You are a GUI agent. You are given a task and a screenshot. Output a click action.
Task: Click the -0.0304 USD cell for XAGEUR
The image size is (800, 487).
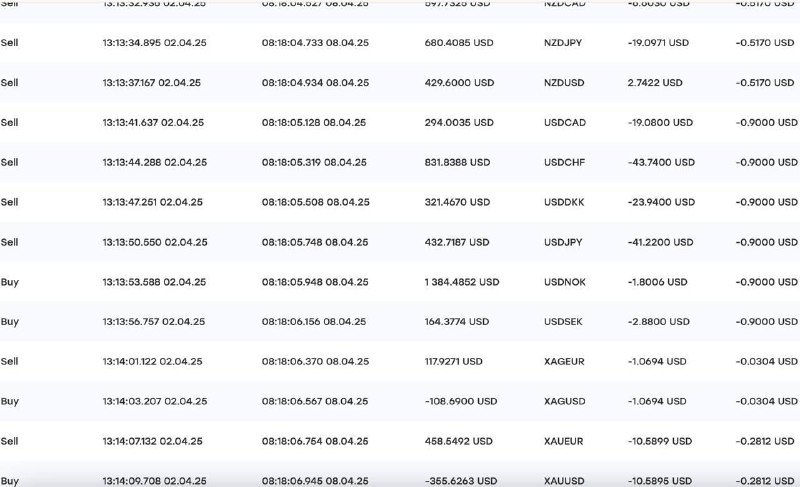pyautogui.click(x=767, y=361)
